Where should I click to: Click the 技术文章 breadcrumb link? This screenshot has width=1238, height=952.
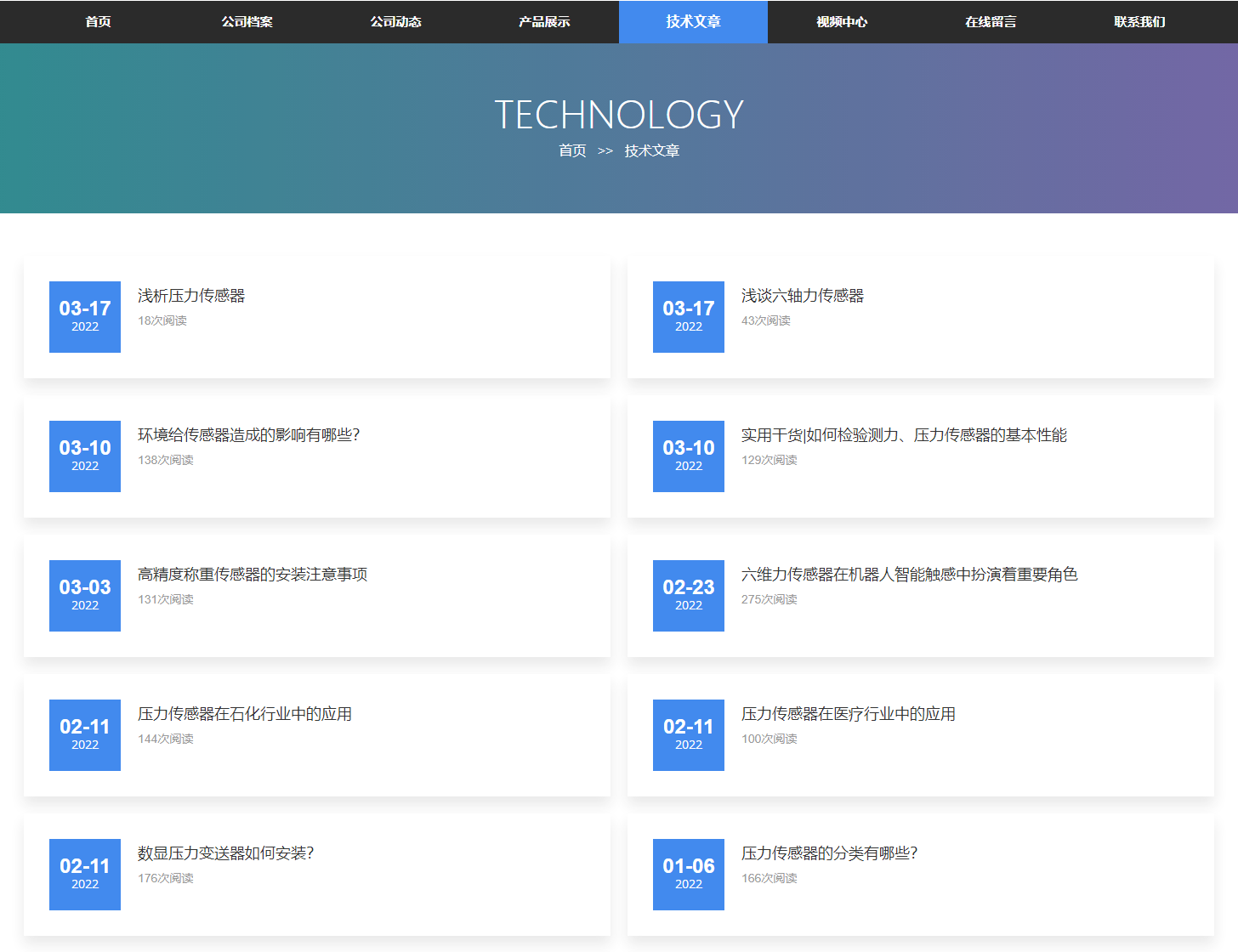[x=652, y=150]
